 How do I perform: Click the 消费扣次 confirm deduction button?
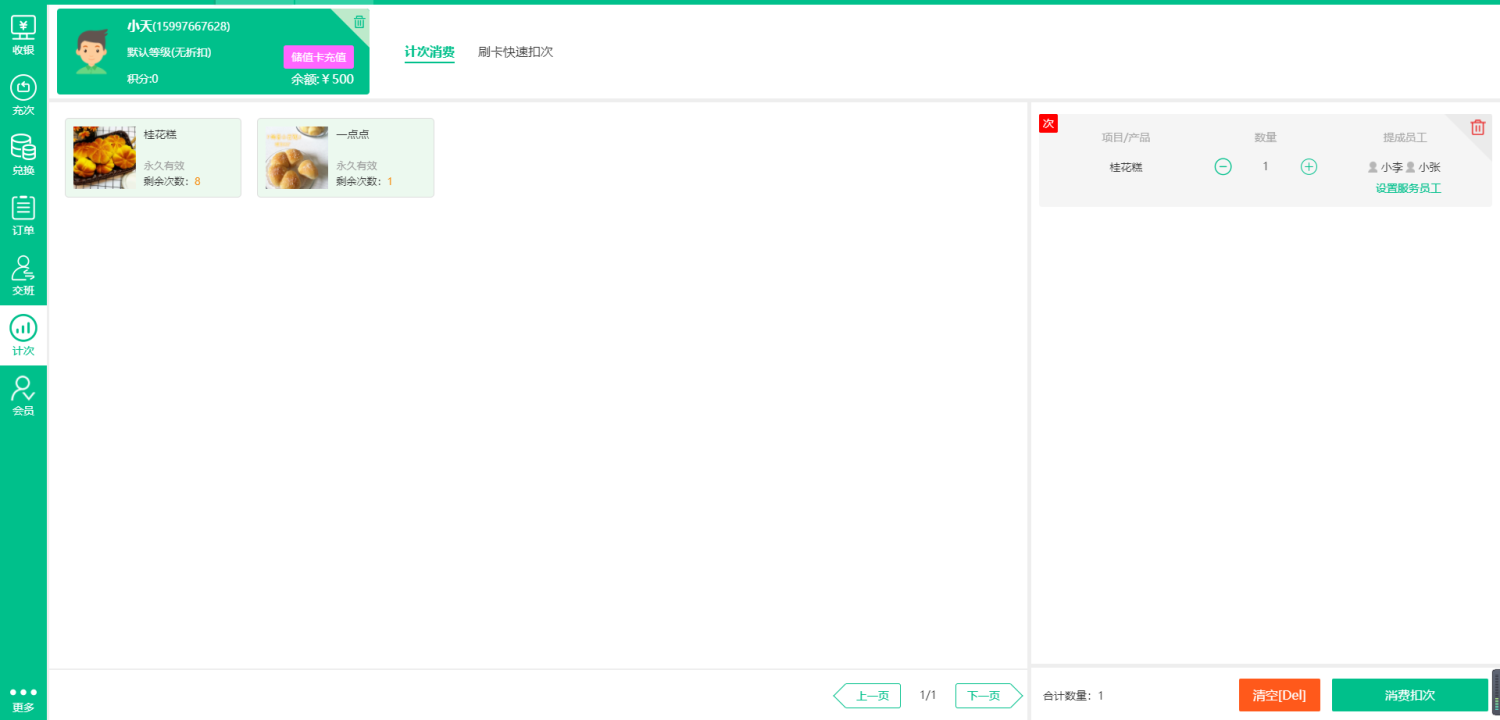coord(1409,695)
